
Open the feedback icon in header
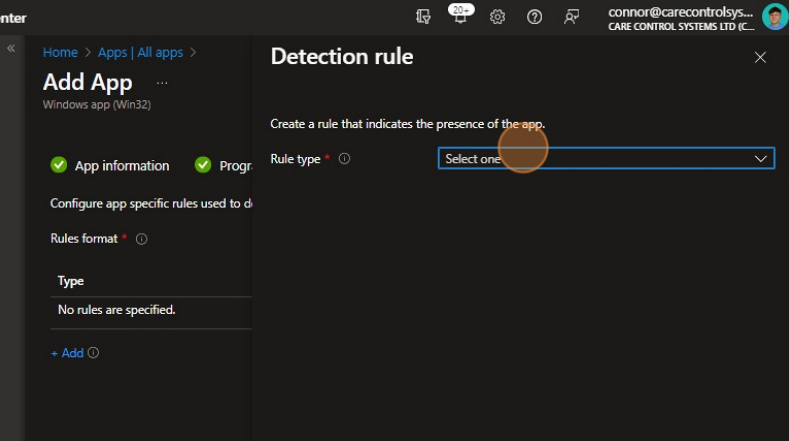(571, 17)
